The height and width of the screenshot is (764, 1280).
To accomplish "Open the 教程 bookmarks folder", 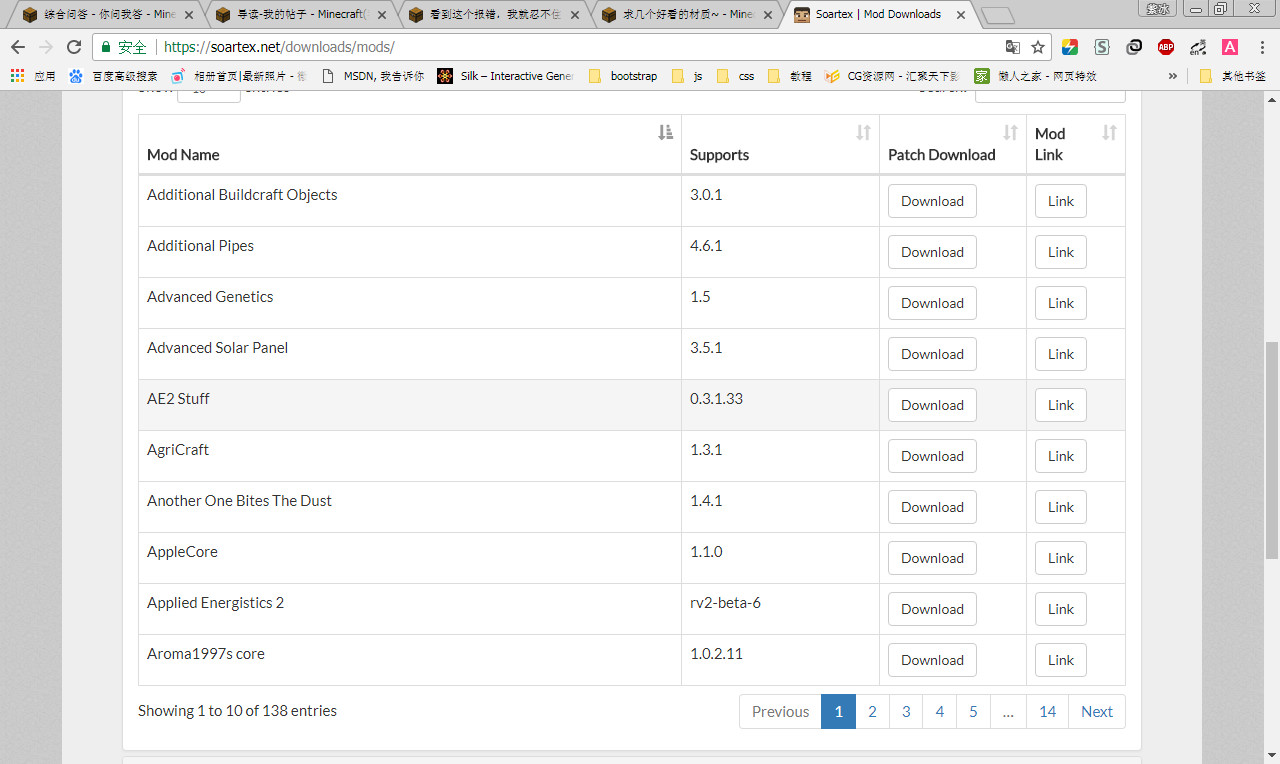I will click(790, 76).
